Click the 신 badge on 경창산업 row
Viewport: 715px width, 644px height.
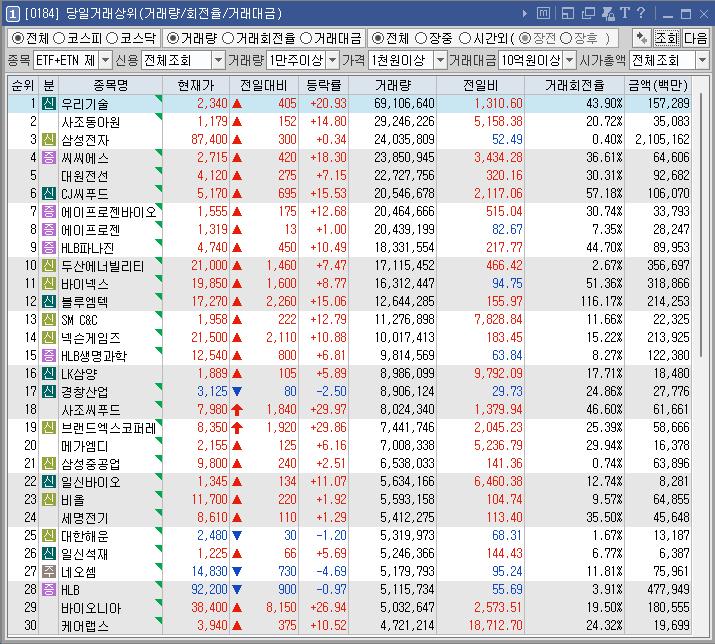(x=49, y=391)
